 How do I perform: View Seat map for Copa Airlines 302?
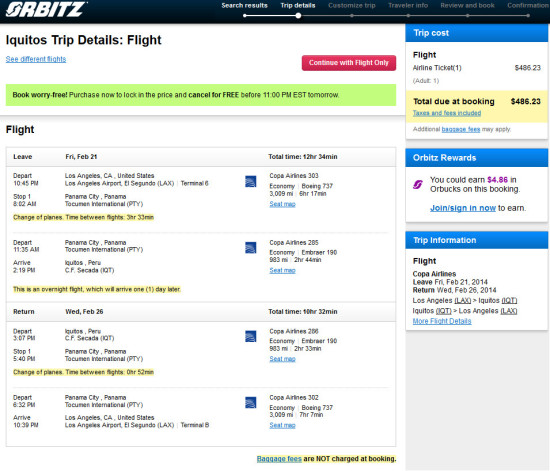pos(282,425)
